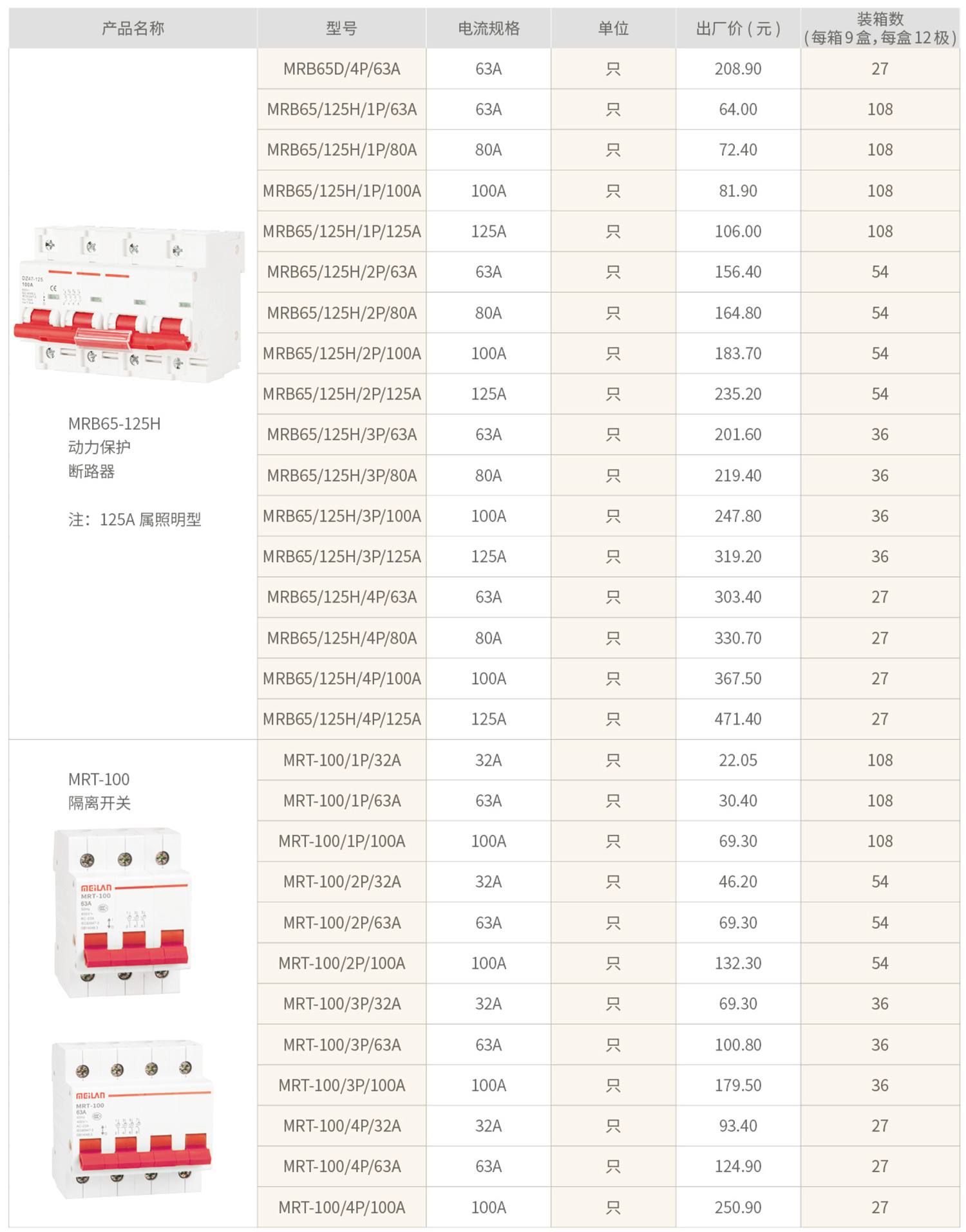Click model cell MRB65/125H/2P/80A
Screen dimensions: 966x1232
[x=341, y=313]
